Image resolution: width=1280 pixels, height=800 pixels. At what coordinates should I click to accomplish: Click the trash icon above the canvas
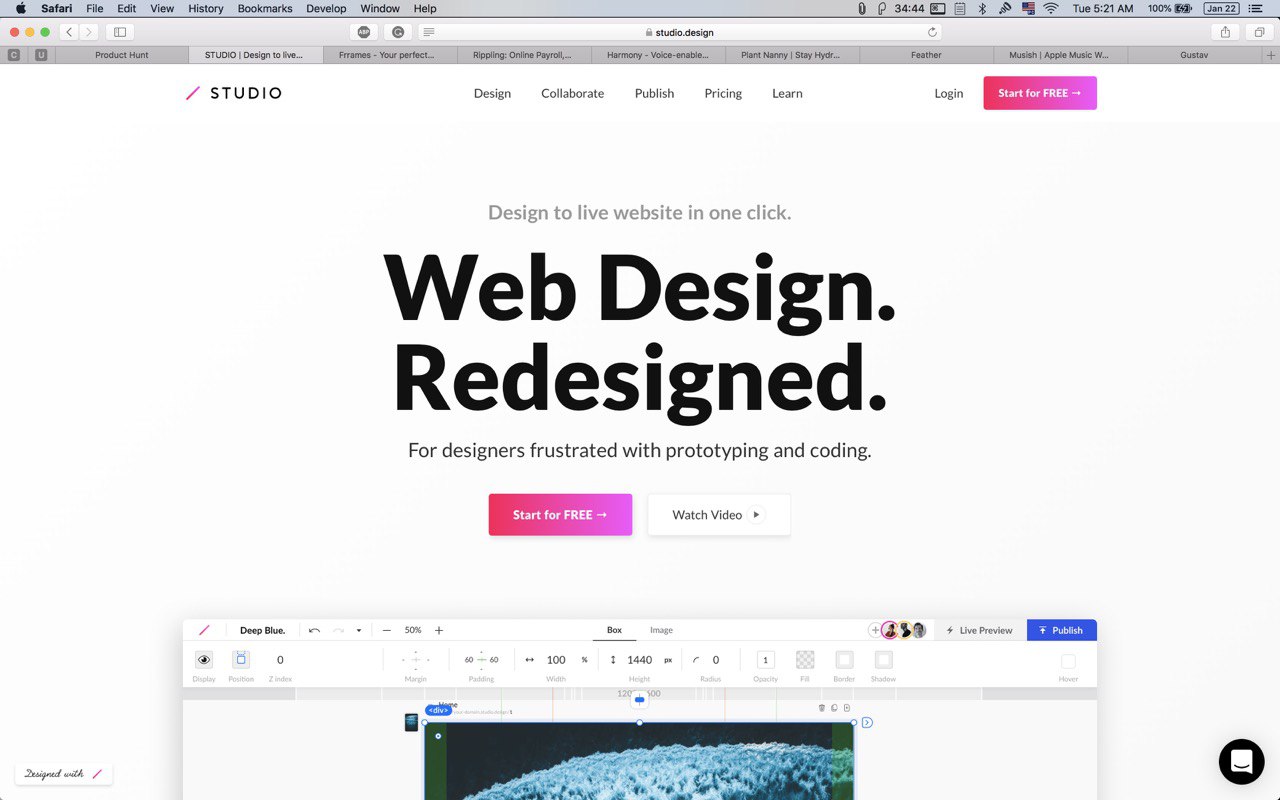pyautogui.click(x=822, y=708)
